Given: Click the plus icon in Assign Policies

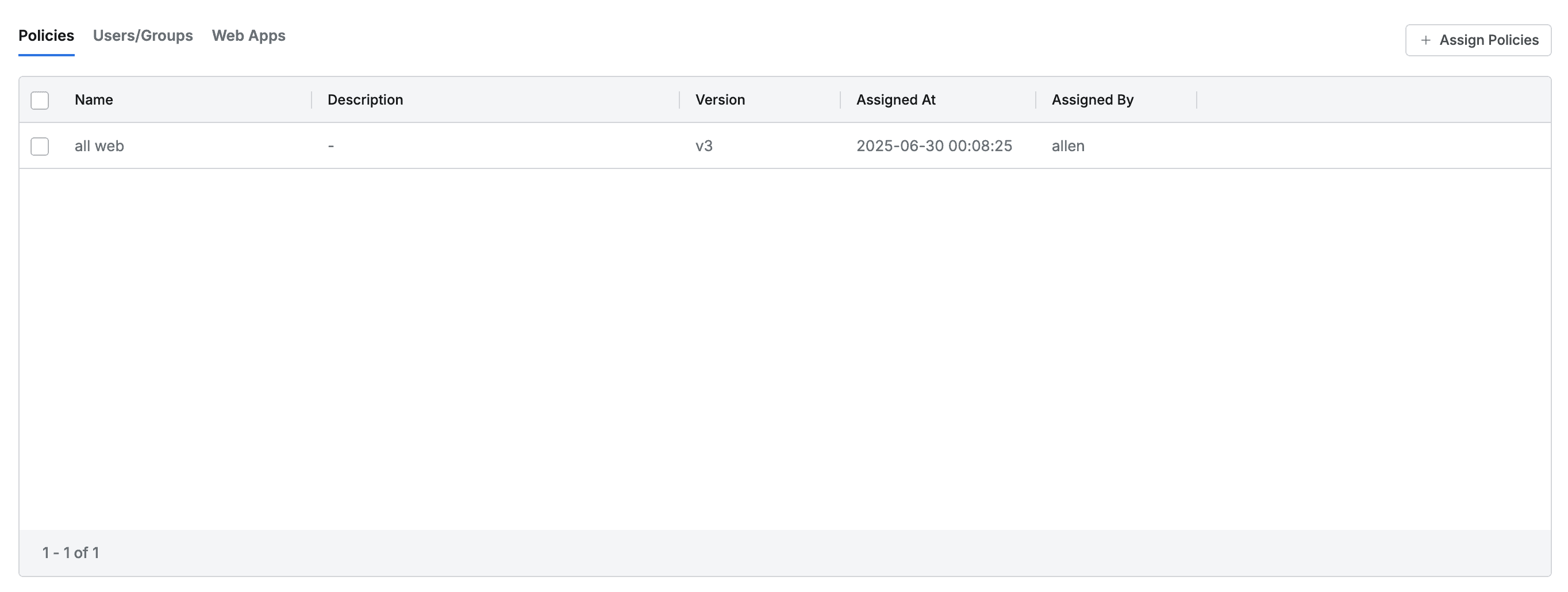Looking at the screenshot, I should click(x=1425, y=40).
